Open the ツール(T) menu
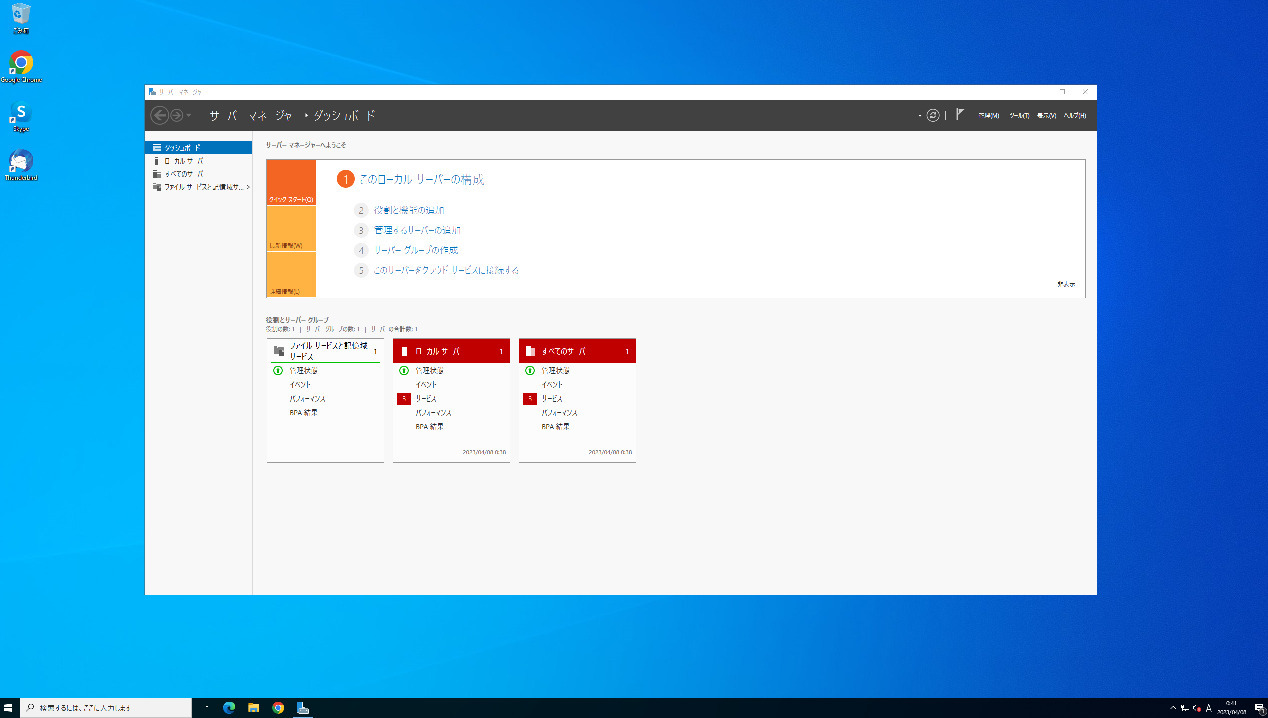Screen dimensions: 1268x718 (x=1019, y=116)
